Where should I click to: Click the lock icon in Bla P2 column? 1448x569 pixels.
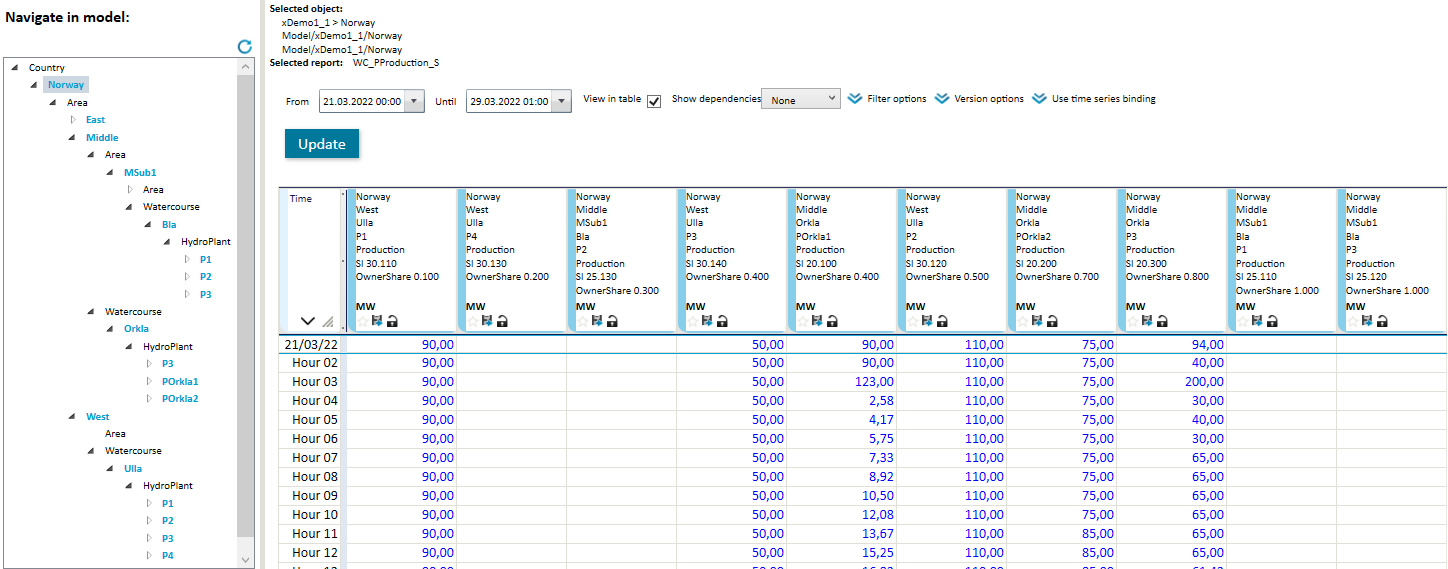tap(612, 321)
